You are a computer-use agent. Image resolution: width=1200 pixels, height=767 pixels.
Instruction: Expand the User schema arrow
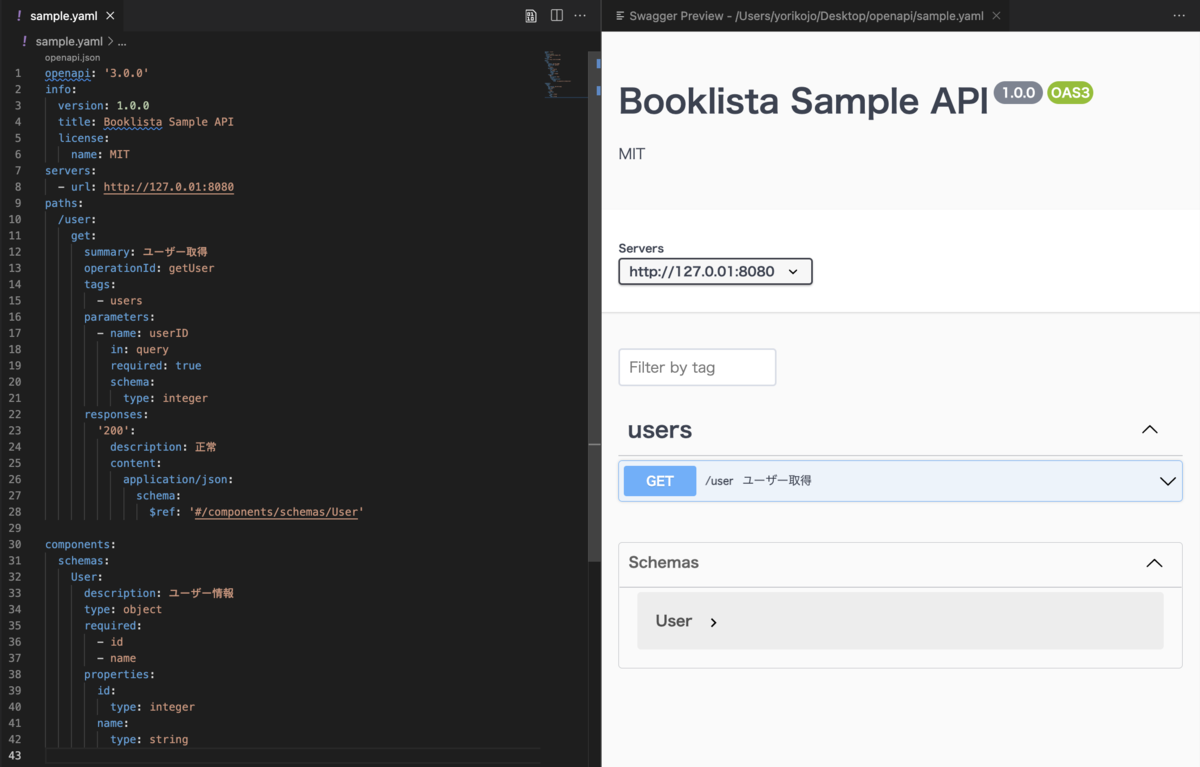click(713, 622)
